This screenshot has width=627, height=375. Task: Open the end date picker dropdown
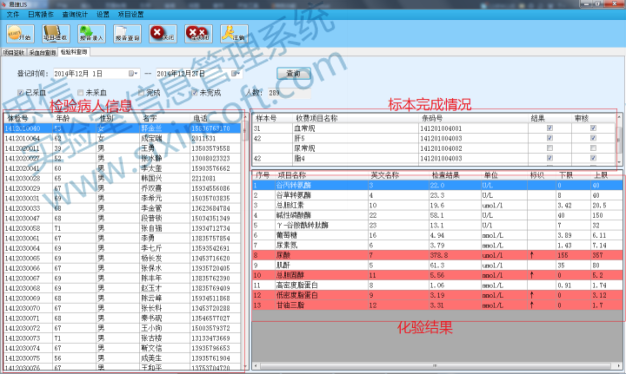pos(236,74)
